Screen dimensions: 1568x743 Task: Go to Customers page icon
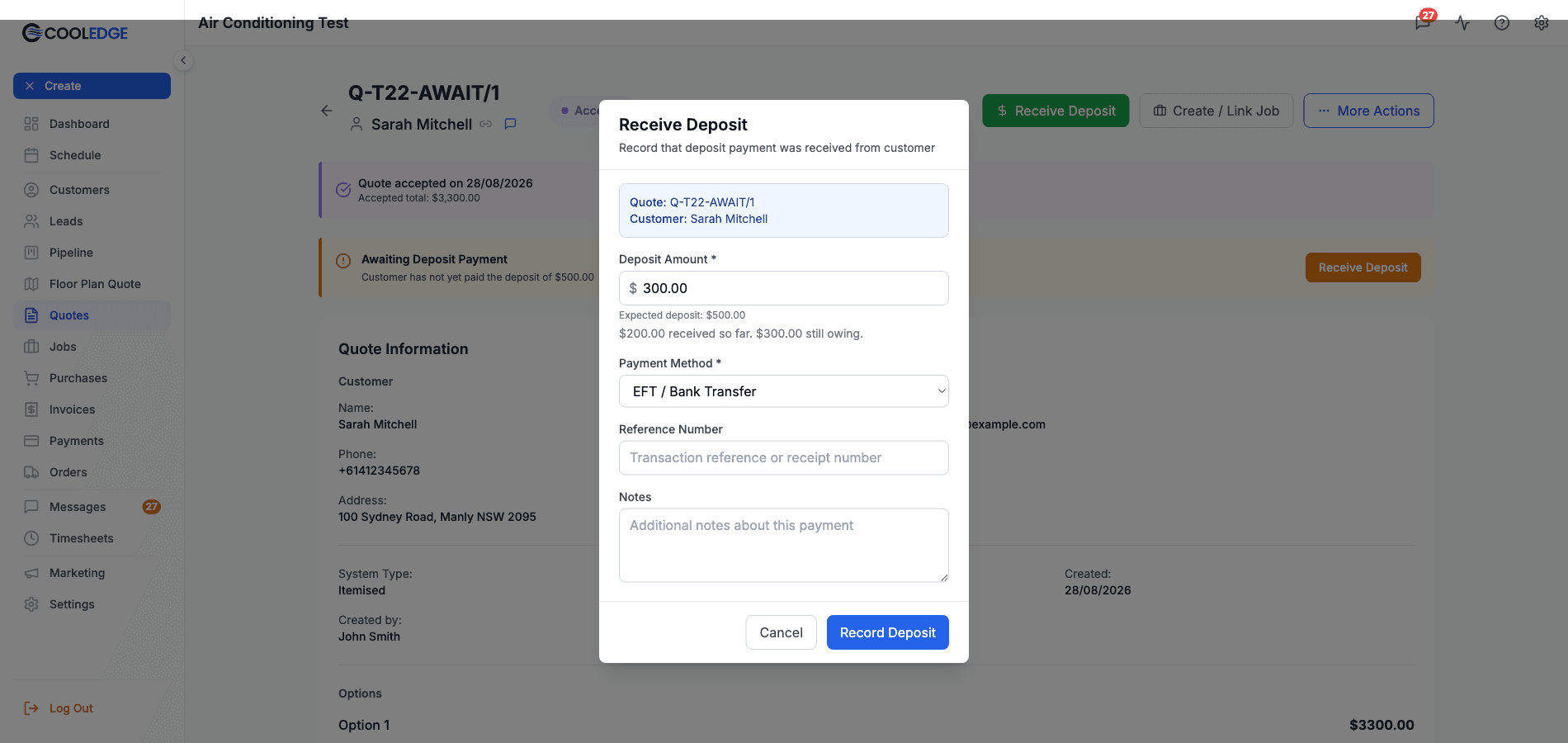31,190
